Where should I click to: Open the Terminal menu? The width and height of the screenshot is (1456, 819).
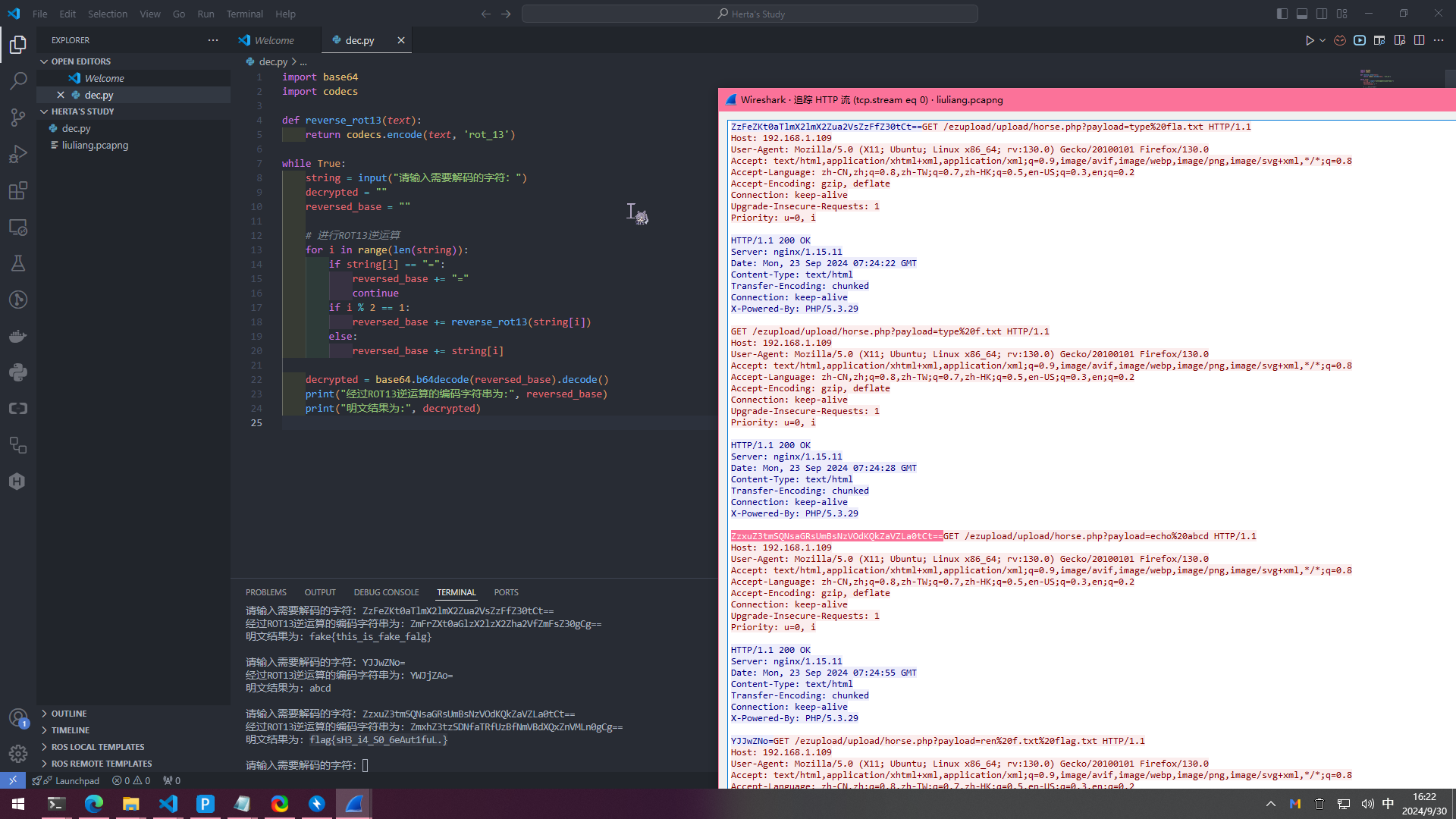244,14
